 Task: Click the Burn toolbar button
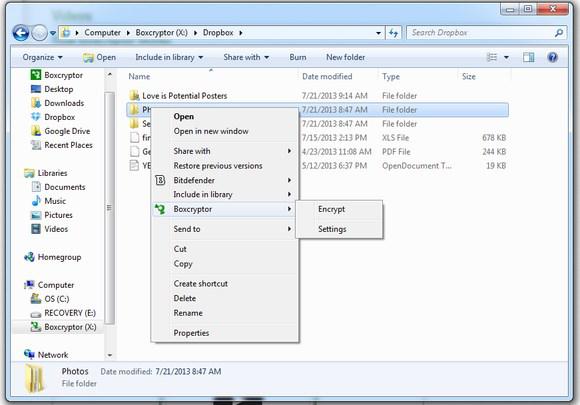pyautogui.click(x=298, y=57)
